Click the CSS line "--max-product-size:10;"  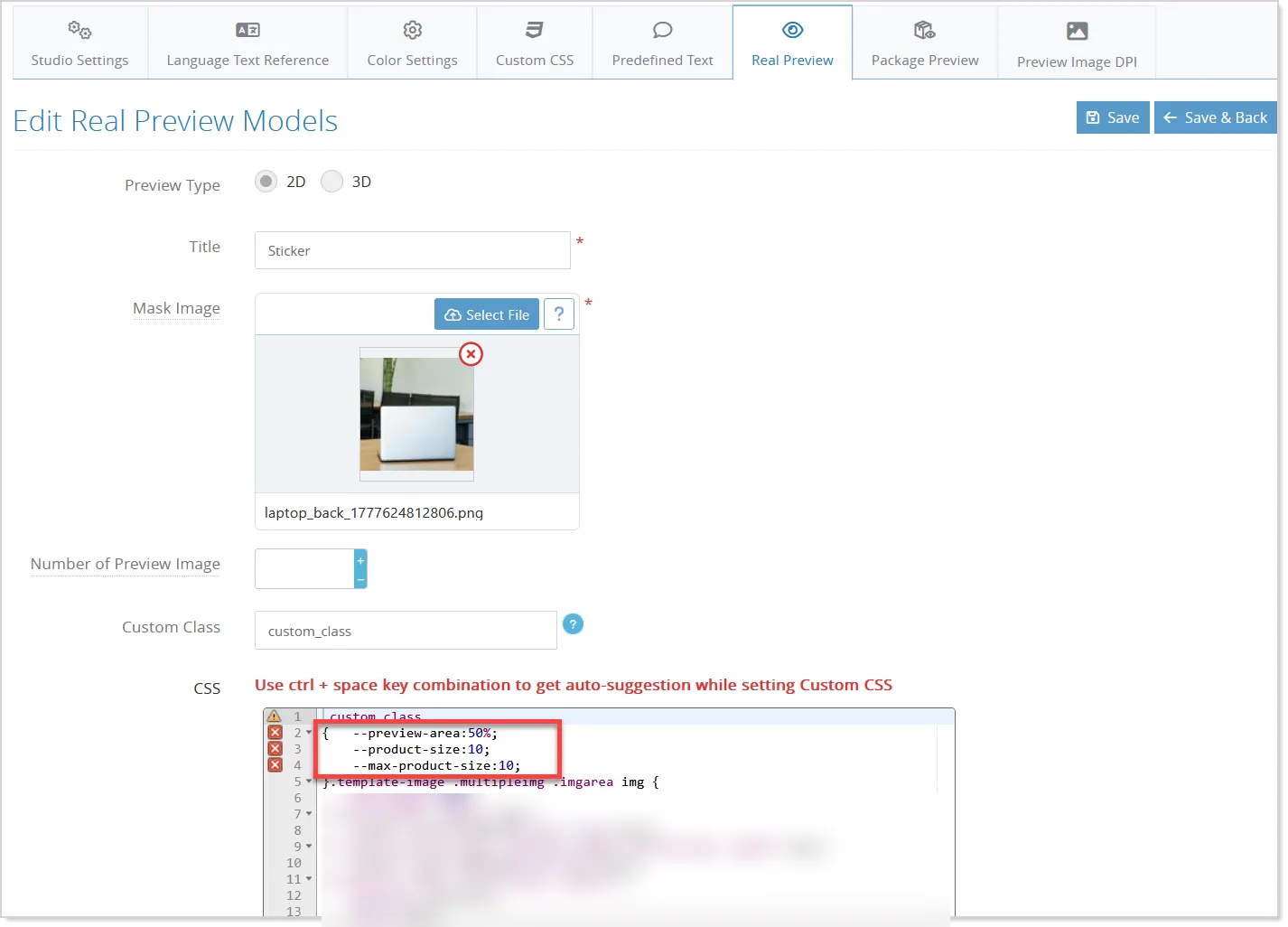(437, 765)
